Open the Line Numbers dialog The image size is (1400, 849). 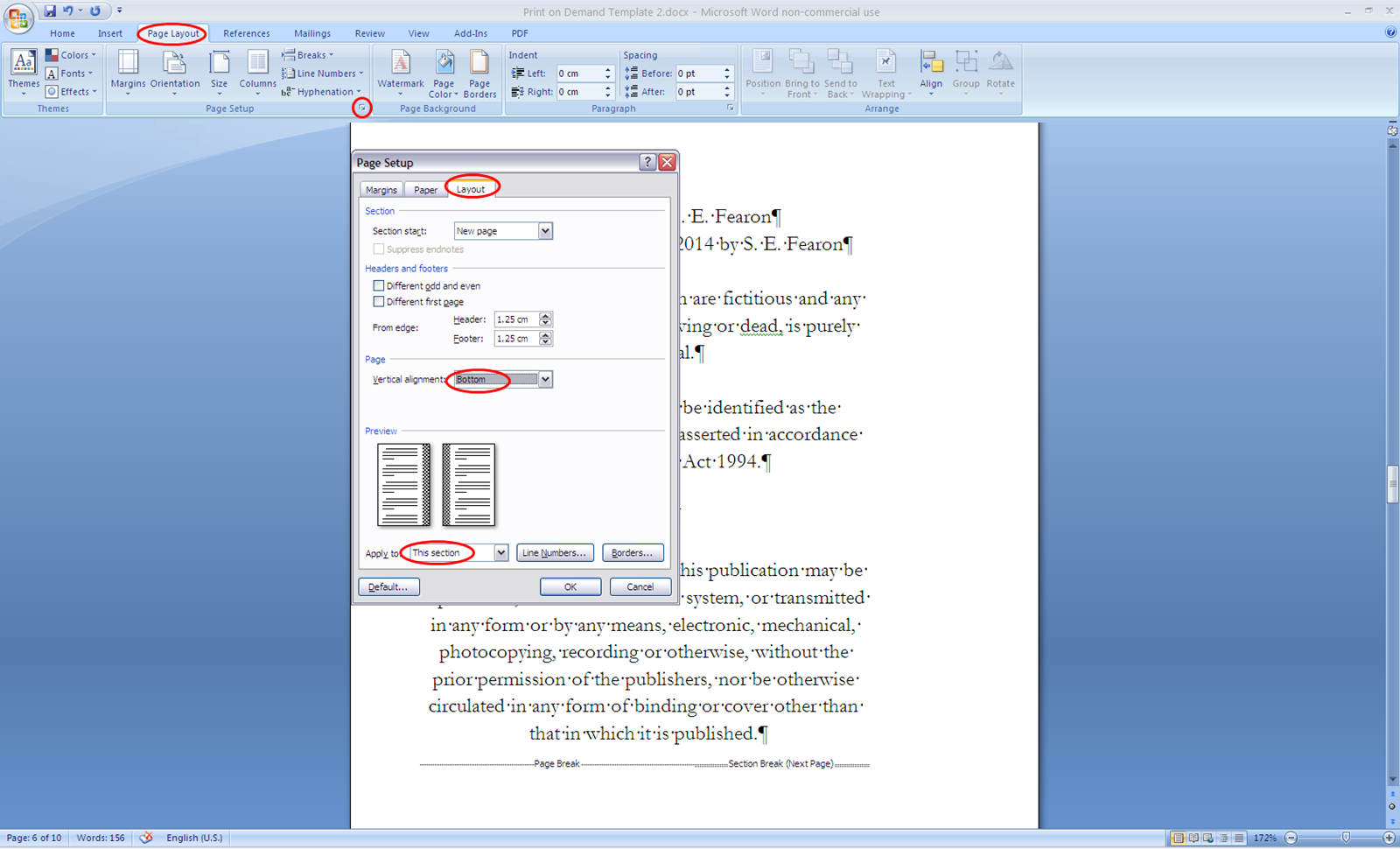click(x=555, y=552)
